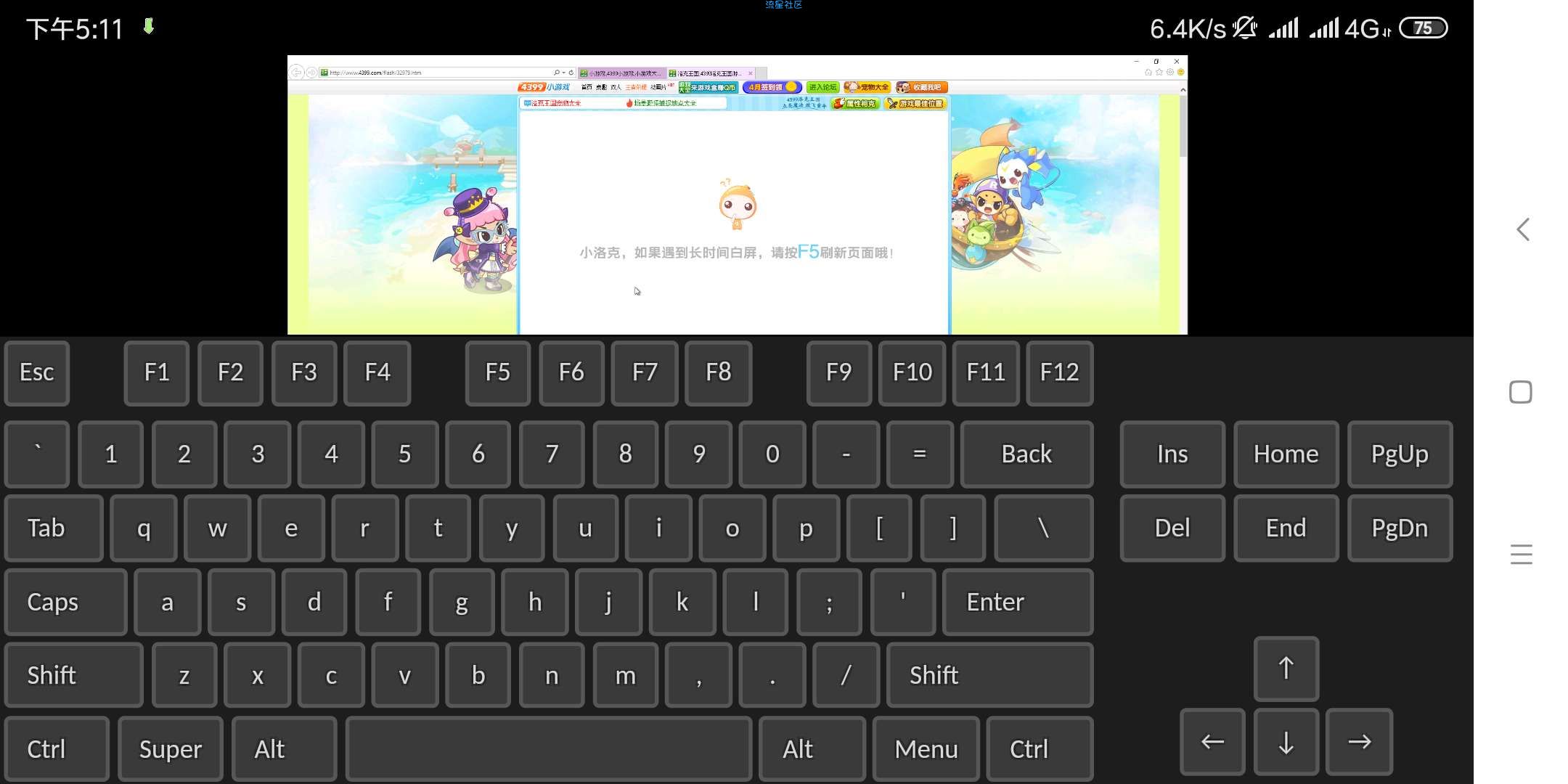Tap Android recent apps menu icon
Screen dimensions: 1568x784
pos(1522,555)
